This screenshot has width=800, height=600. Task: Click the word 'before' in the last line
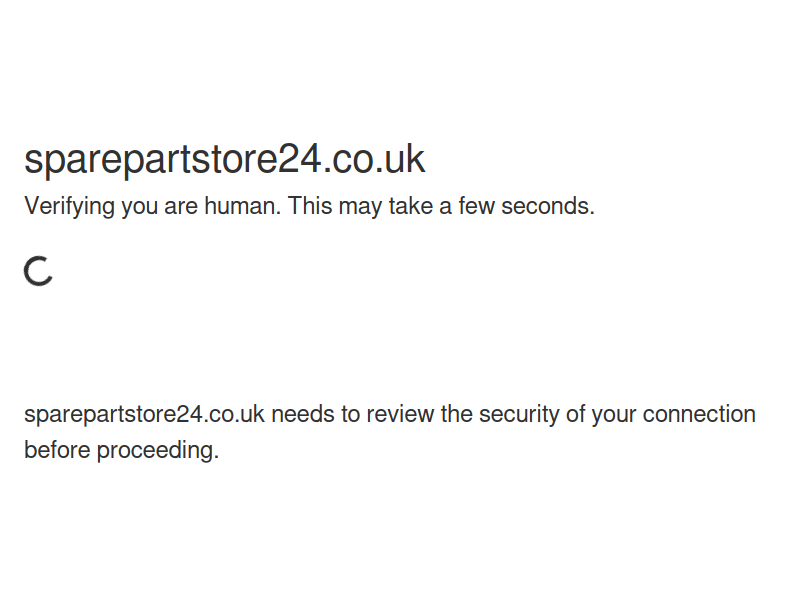(57, 450)
